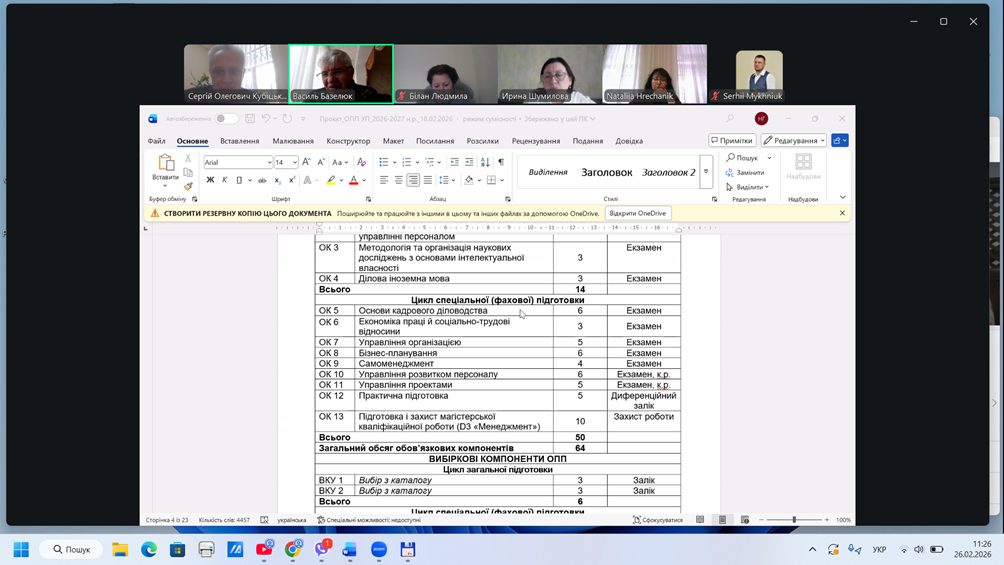Click Sergii Mykhniuk's video thumbnail
This screenshot has height=565, width=1004.
coord(759,74)
